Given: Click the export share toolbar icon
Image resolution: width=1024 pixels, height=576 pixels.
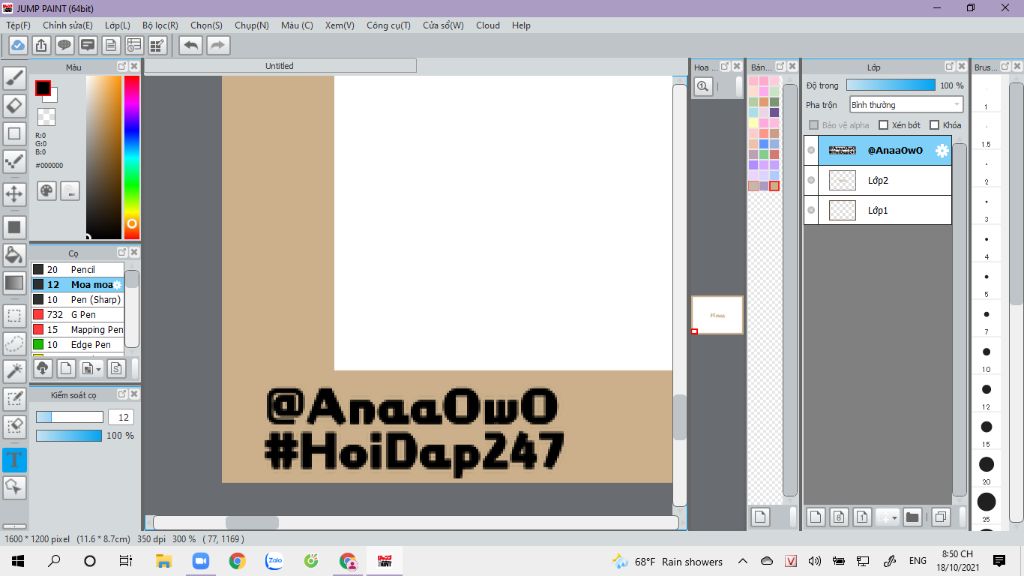Looking at the screenshot, I should [41, 45].
